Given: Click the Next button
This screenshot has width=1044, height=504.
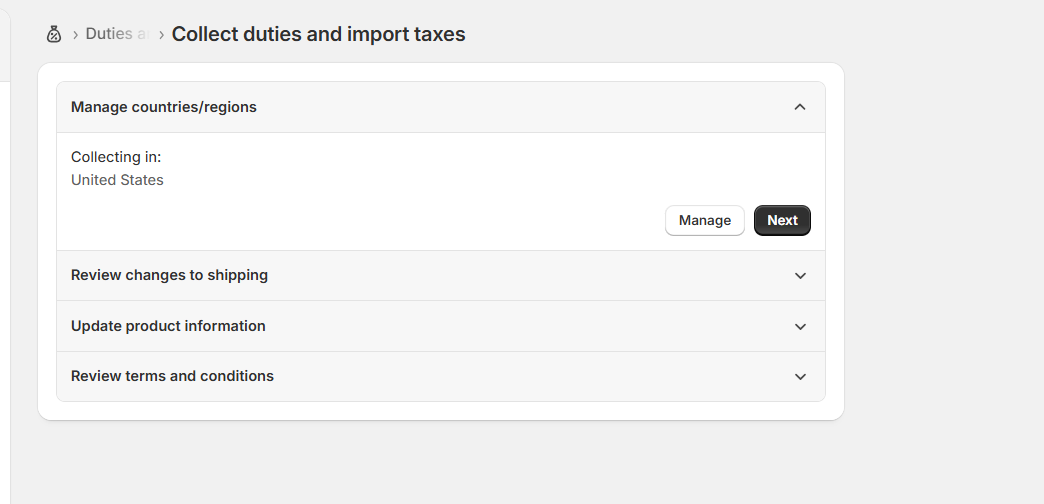Looking at the screenshot, I should [782, 220].
